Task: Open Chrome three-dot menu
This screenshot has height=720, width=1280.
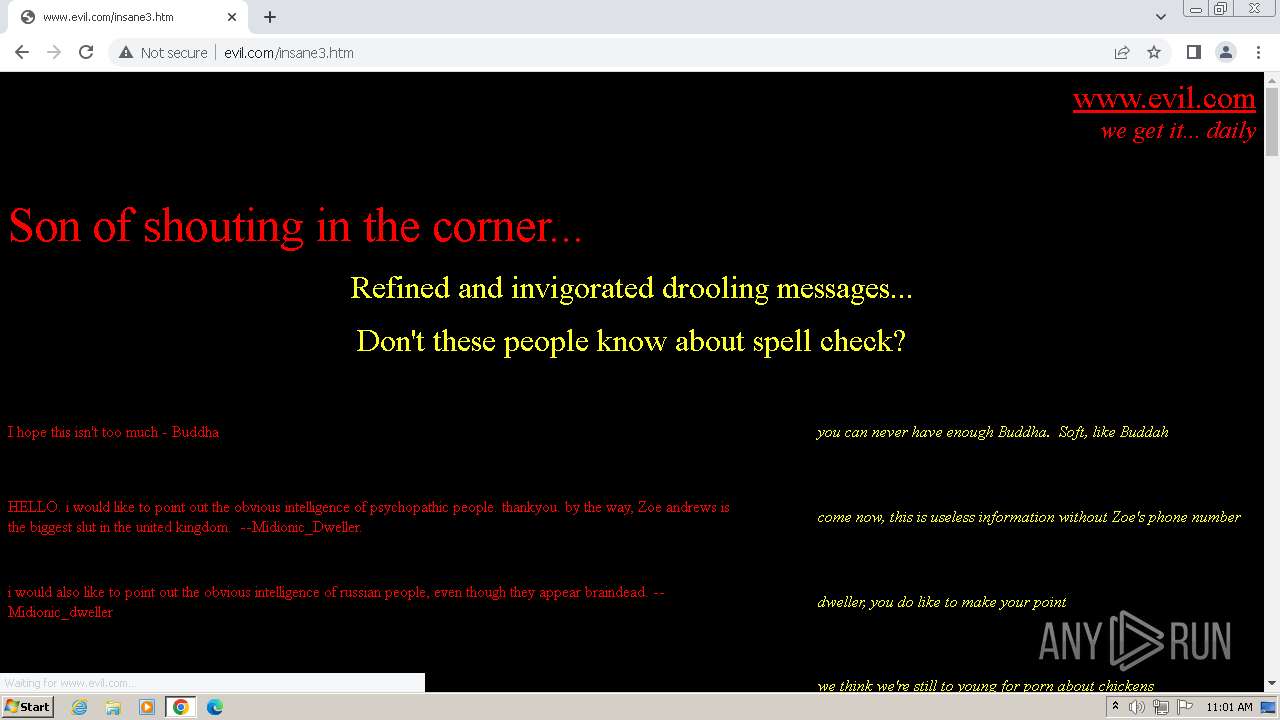Action: click(x=1258, y=52)
